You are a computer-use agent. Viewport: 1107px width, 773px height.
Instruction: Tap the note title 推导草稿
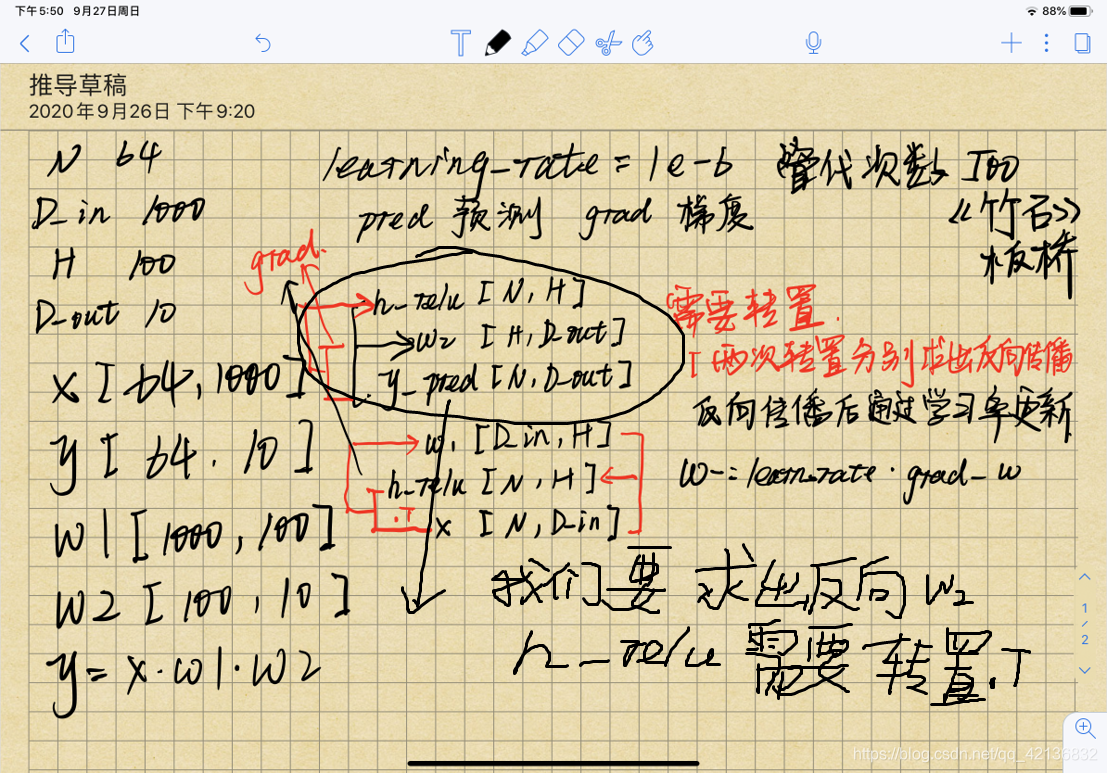point(78,85)
